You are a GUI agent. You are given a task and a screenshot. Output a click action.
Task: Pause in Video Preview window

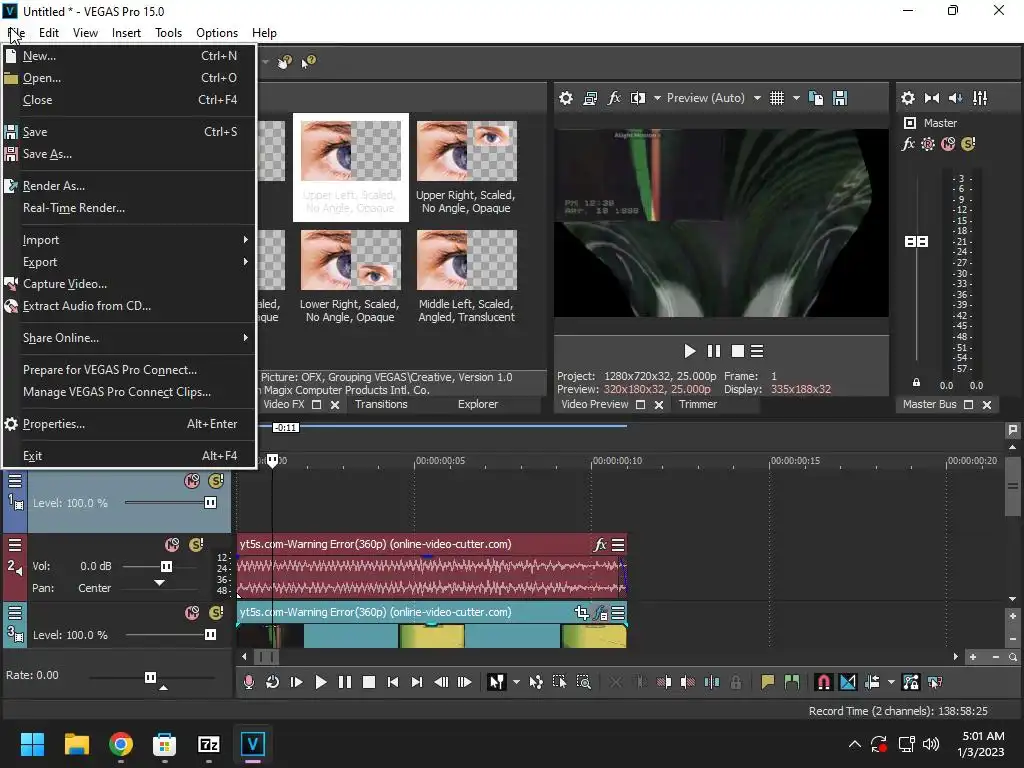714,351
